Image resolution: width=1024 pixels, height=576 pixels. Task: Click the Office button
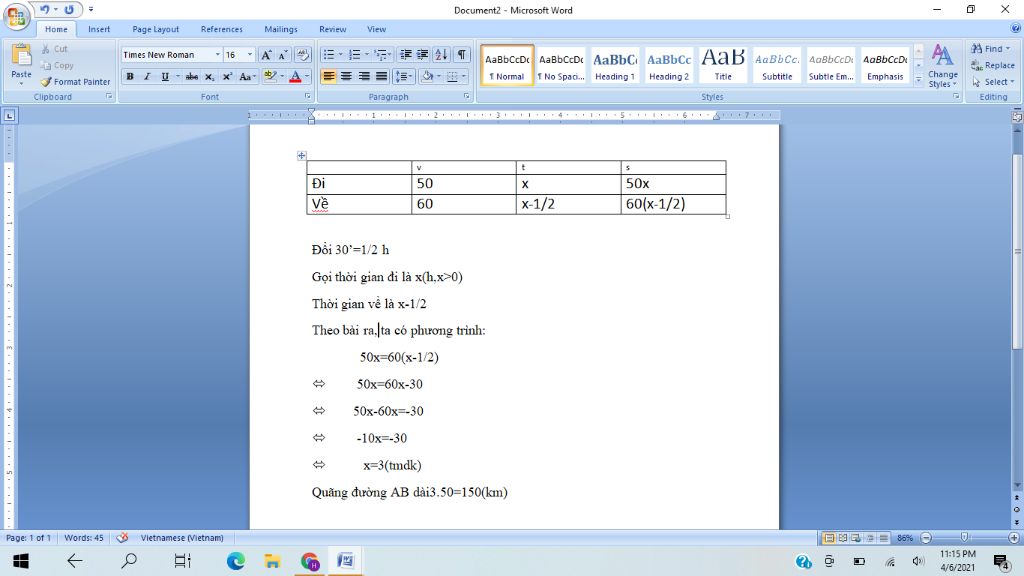[x=16, y=16]
